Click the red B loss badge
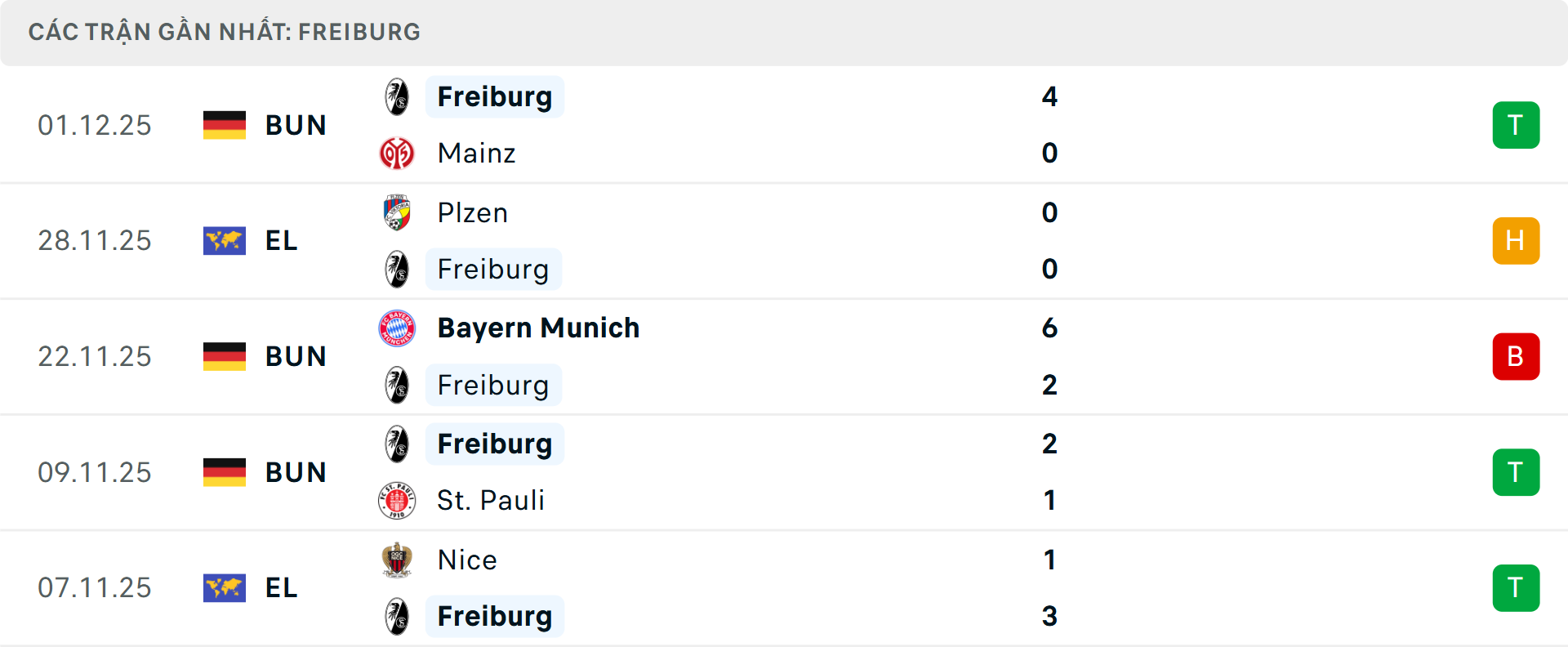Image resolution: width=1568 pixels, height=647 pixels. click(x=1516, y=357)
